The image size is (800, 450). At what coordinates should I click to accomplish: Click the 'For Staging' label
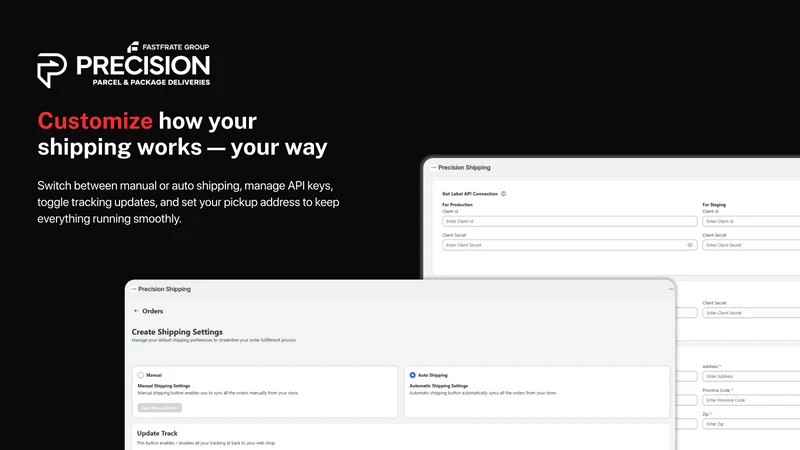pyautogui.click(x=714, y=205)
